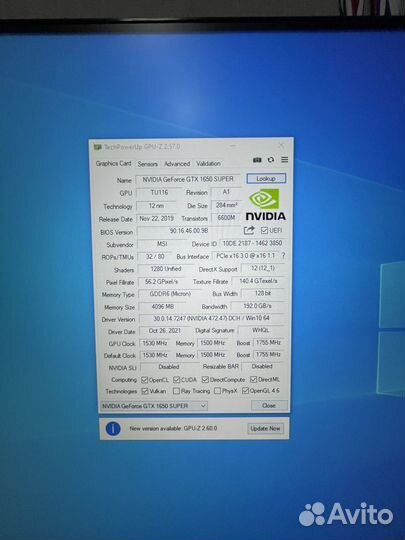Viewport: 405px width, 540px height.
Task: Click the Name field GTX 1650 SUPER
Action: (188, 179)
